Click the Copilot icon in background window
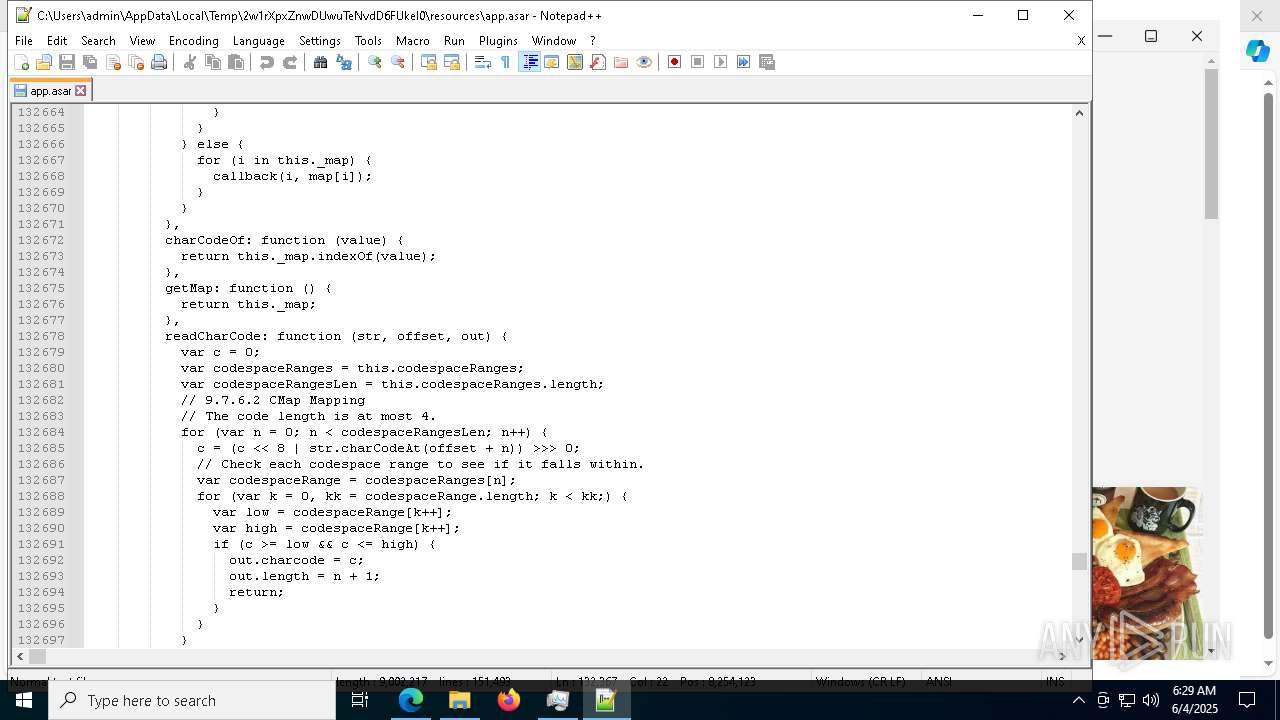Viewport: 1280px width, 720px height. point(1257,52)
